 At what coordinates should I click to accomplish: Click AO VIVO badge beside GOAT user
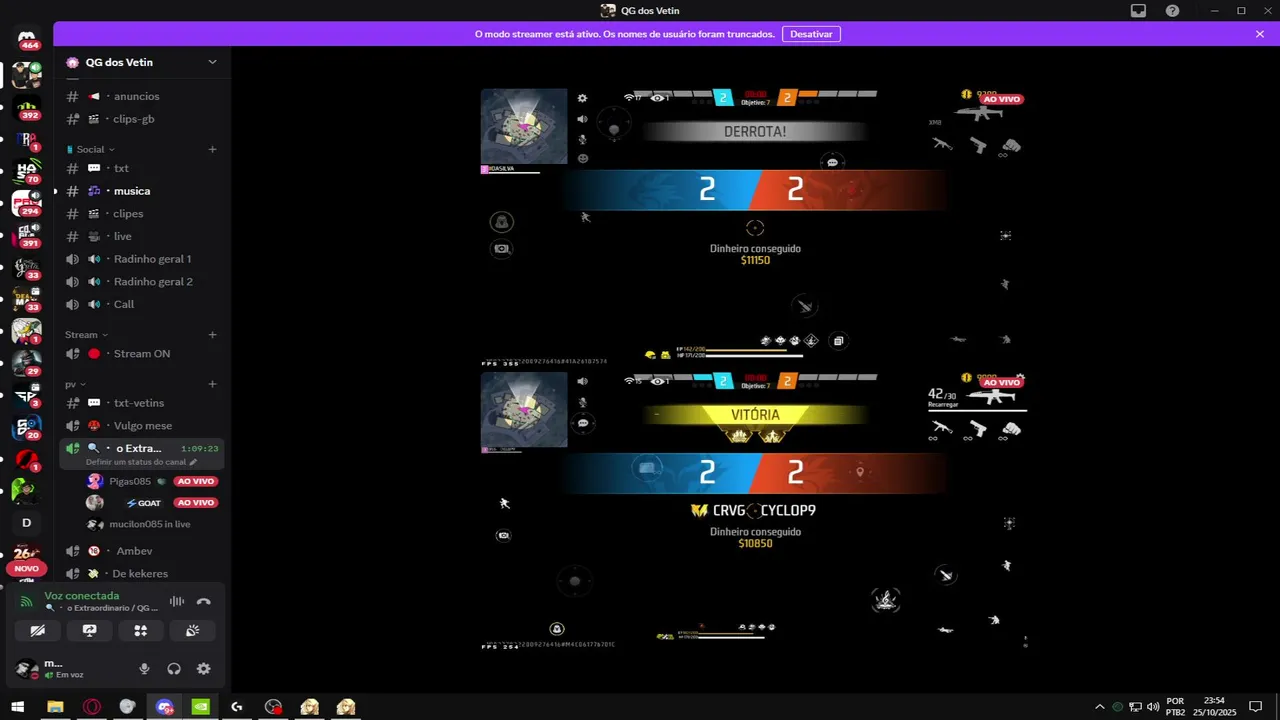click(196, 503)
